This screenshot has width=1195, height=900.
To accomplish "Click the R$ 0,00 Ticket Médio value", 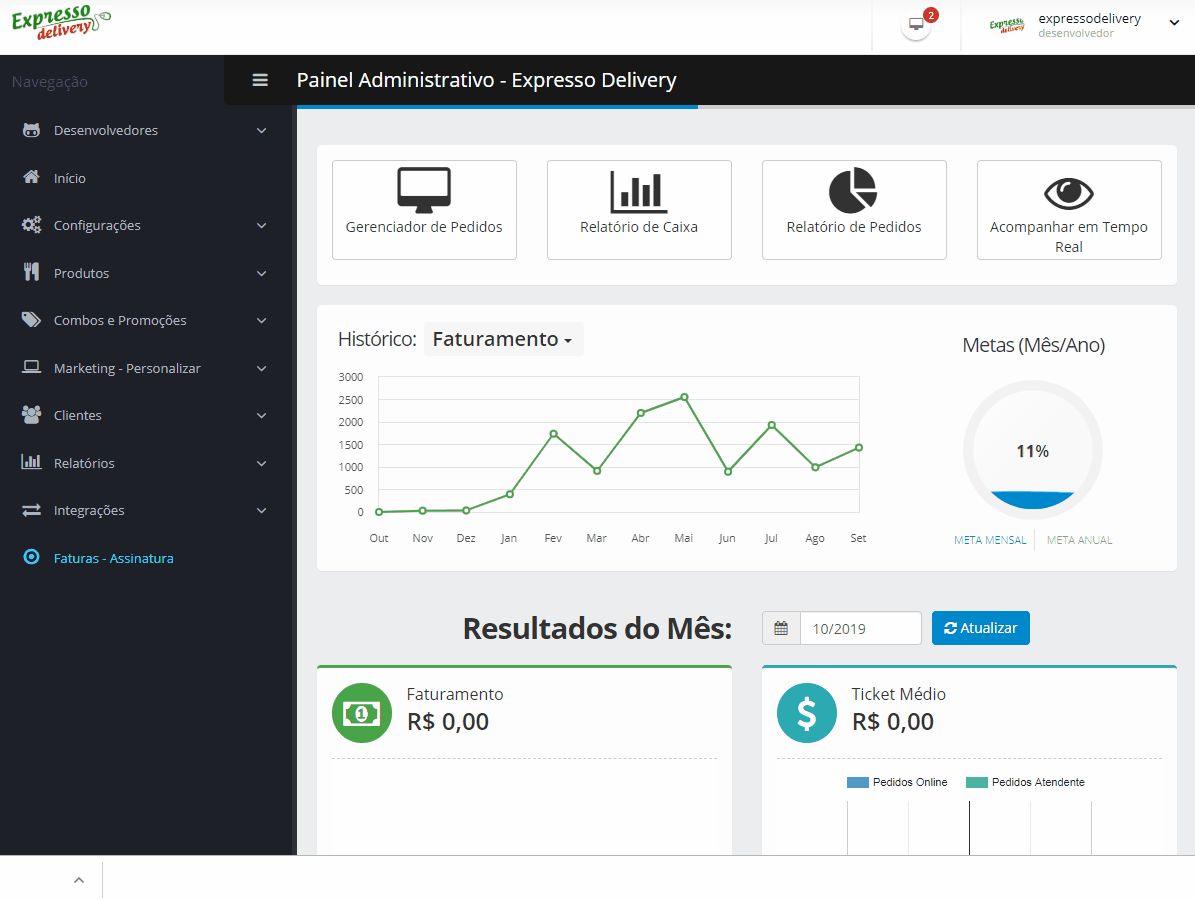I will [892, 722].
